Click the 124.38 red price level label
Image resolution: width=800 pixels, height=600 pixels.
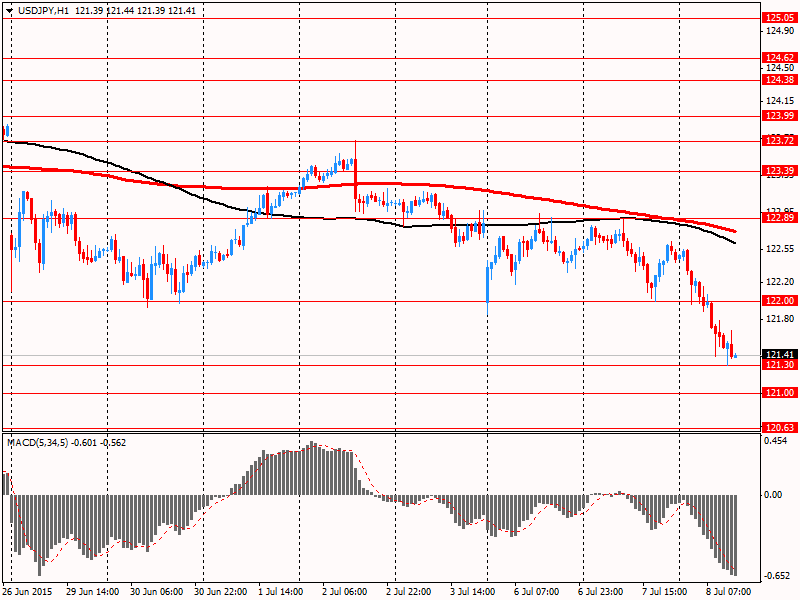(x=780, y=80)
